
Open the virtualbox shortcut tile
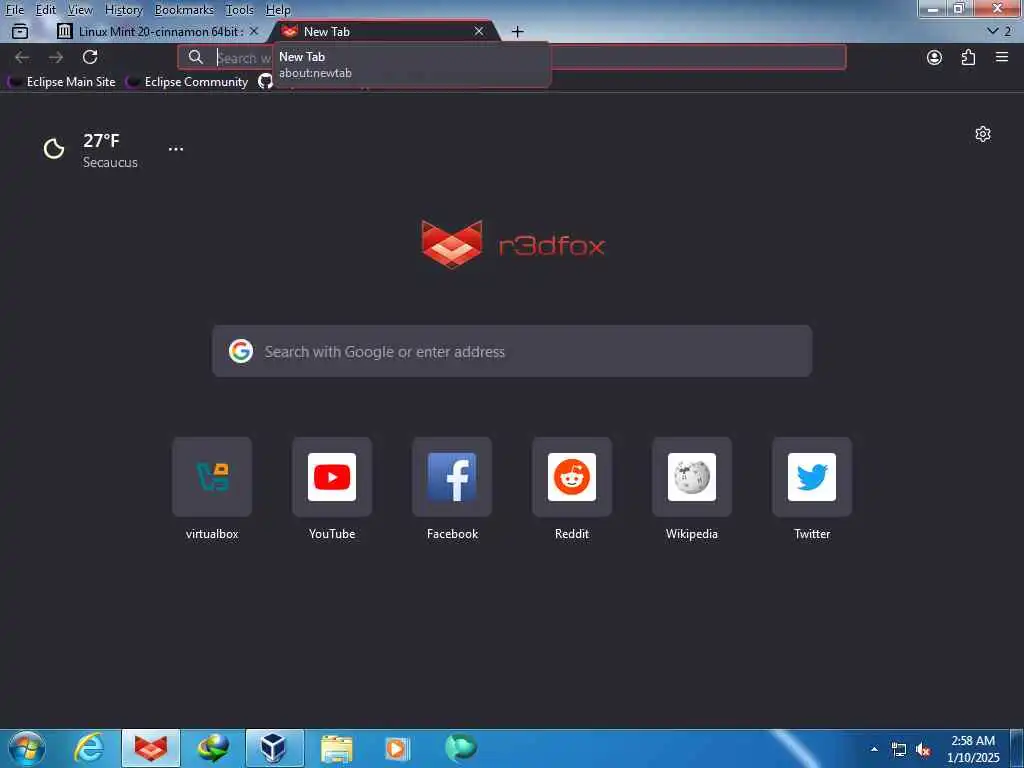tap(212, 477)
